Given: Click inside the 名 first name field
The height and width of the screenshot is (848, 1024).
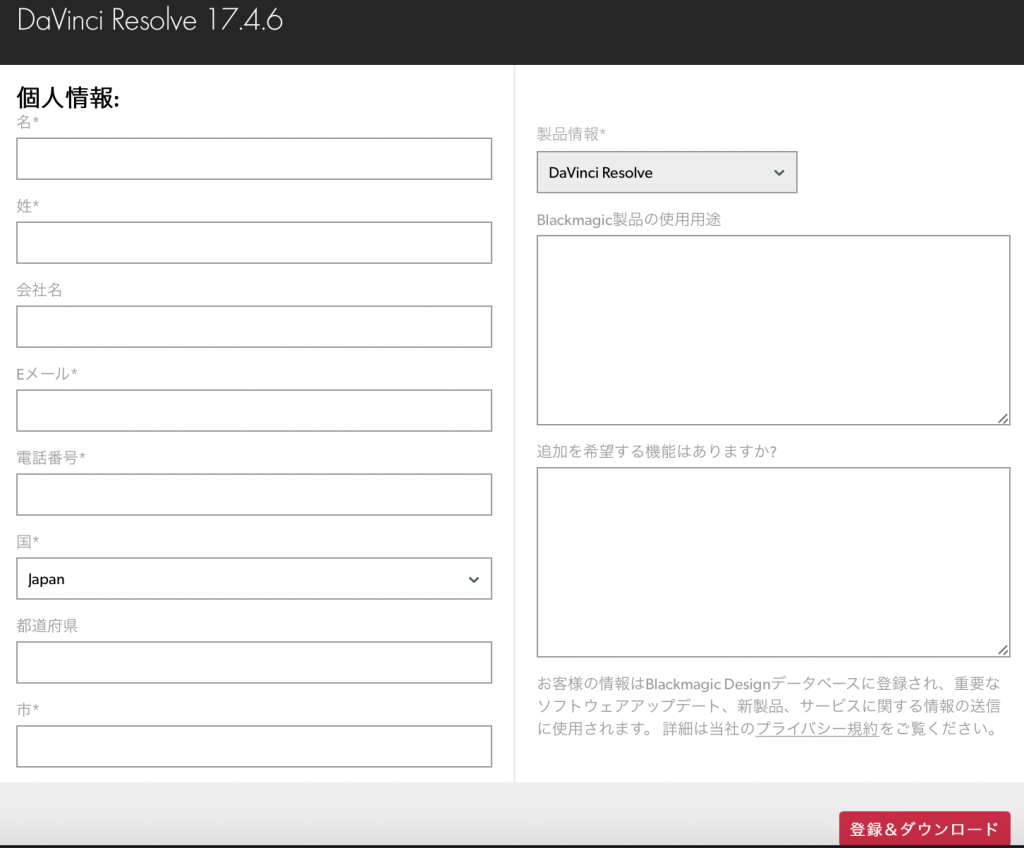Looking at the screenshot, I should [x=253, y=158].
